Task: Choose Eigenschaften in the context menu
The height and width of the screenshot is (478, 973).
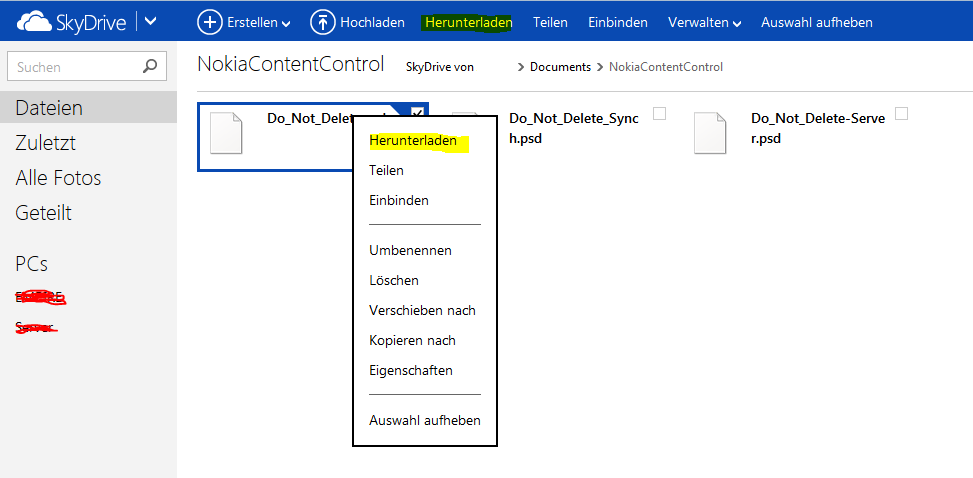Action: (411, 371)
